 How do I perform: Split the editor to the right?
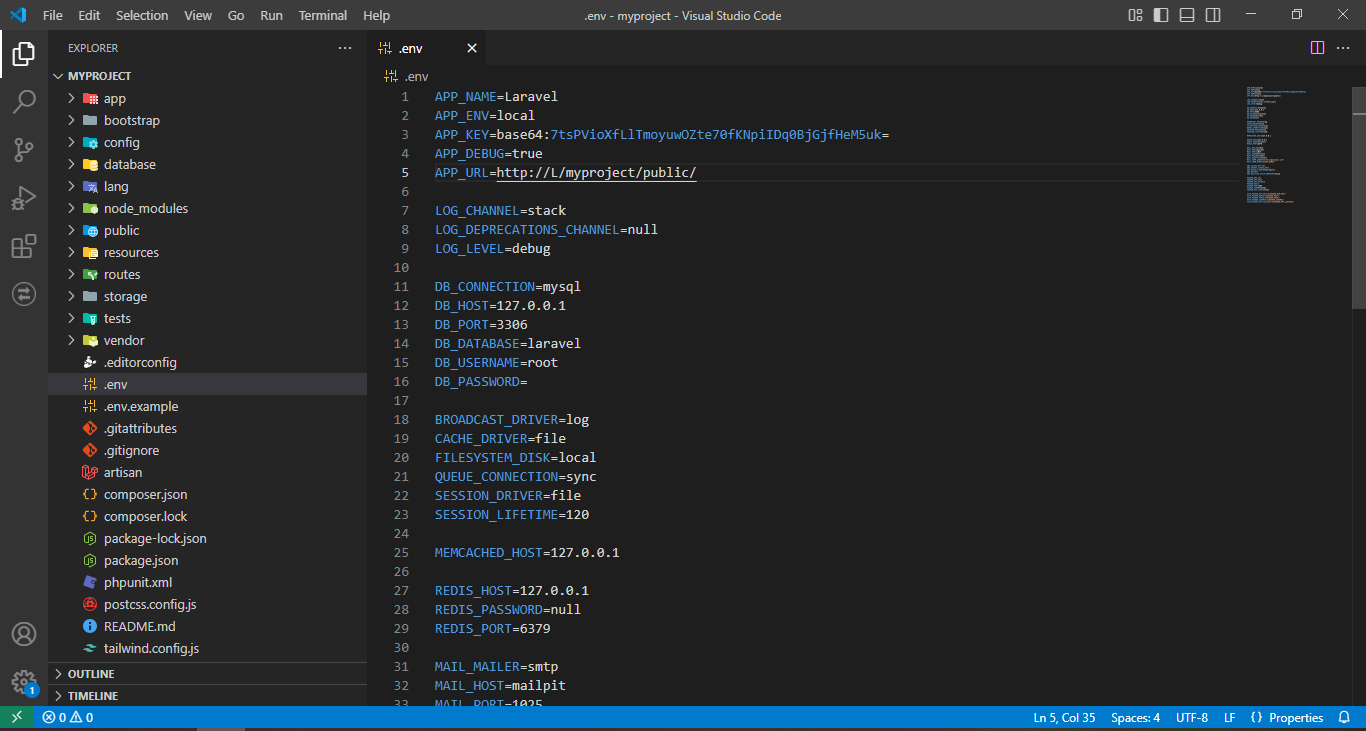(x=1316, y=47)
